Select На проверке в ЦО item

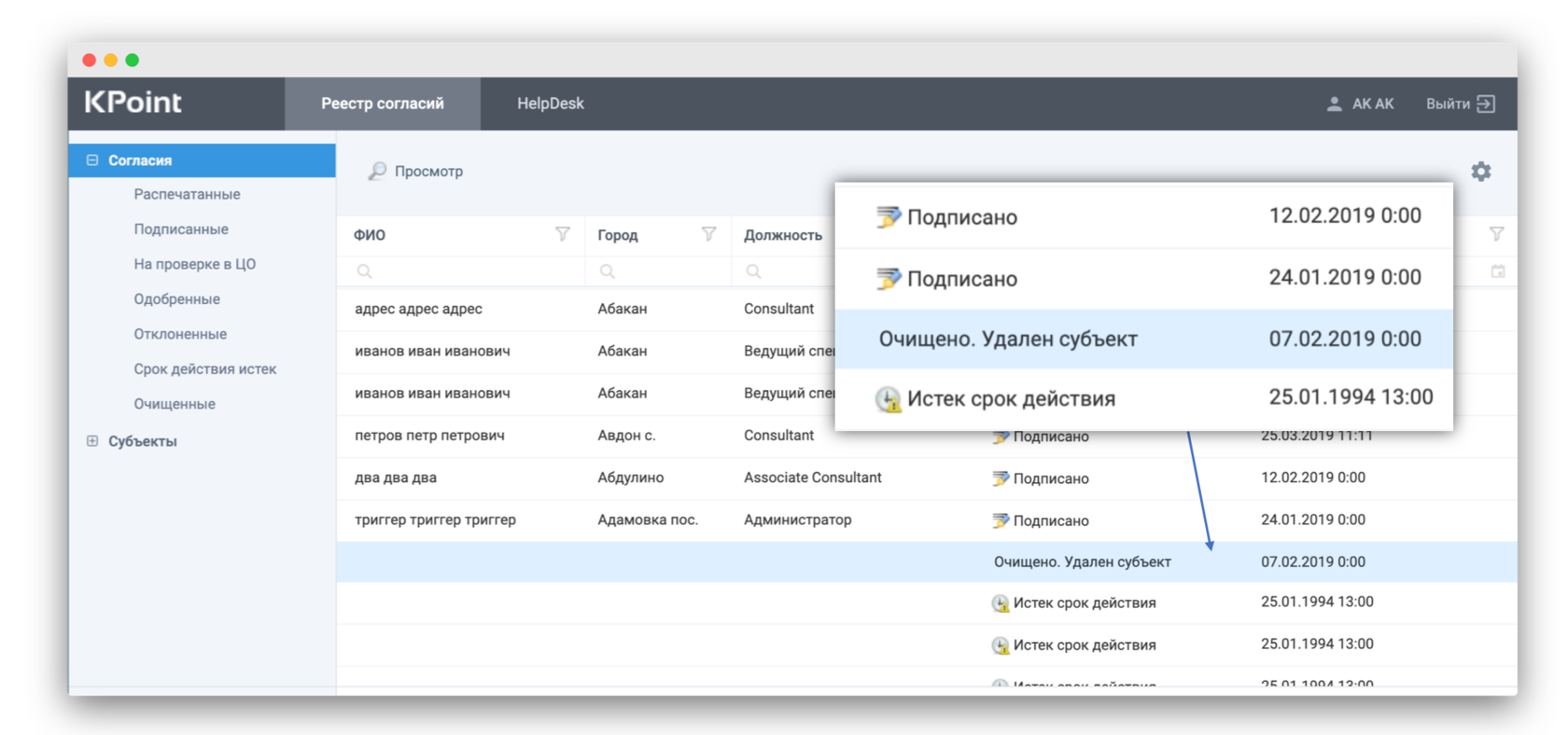[195, 264]
